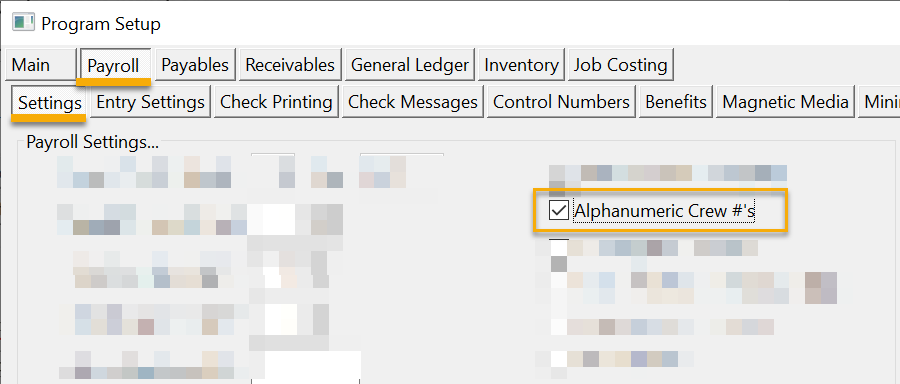The image size is (900, 384).
Task: Open the Entry Settings sub-tab
Action: tap(150, 102)
